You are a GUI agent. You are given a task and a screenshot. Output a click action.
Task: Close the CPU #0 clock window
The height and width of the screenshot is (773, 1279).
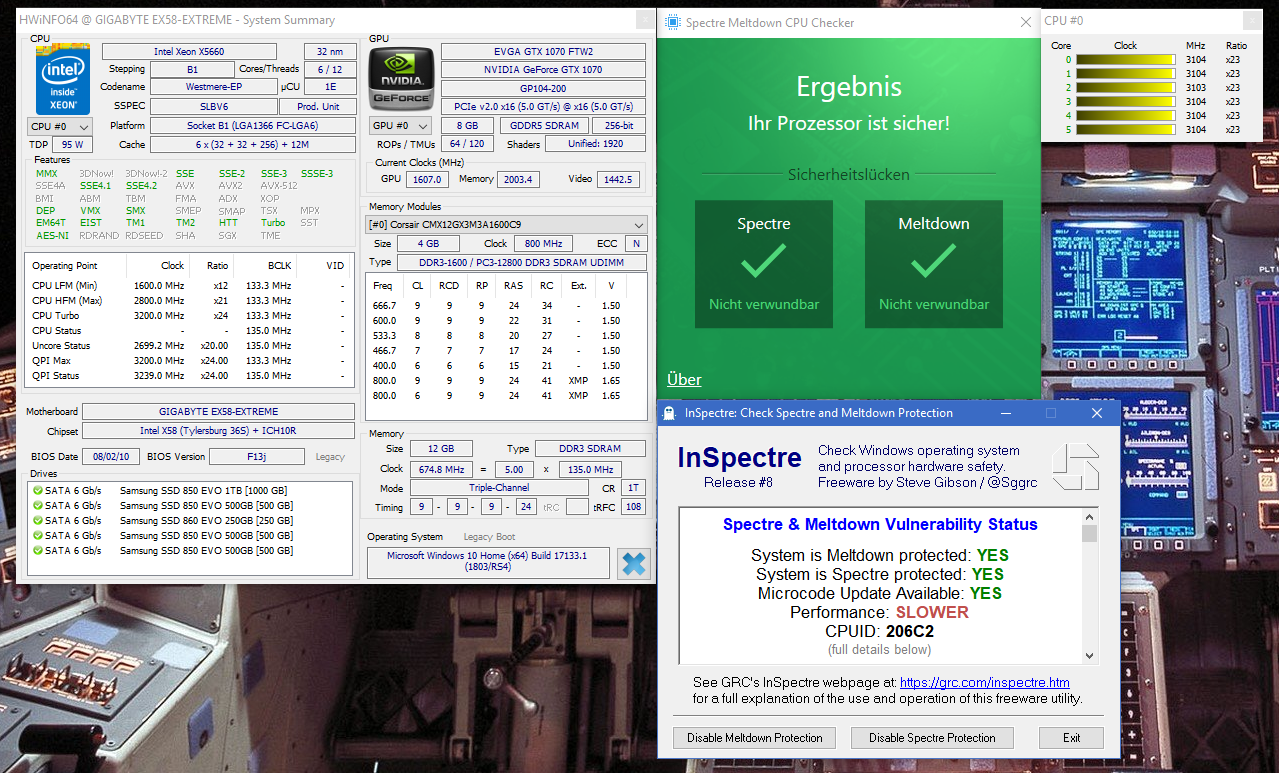point(1251,21)
